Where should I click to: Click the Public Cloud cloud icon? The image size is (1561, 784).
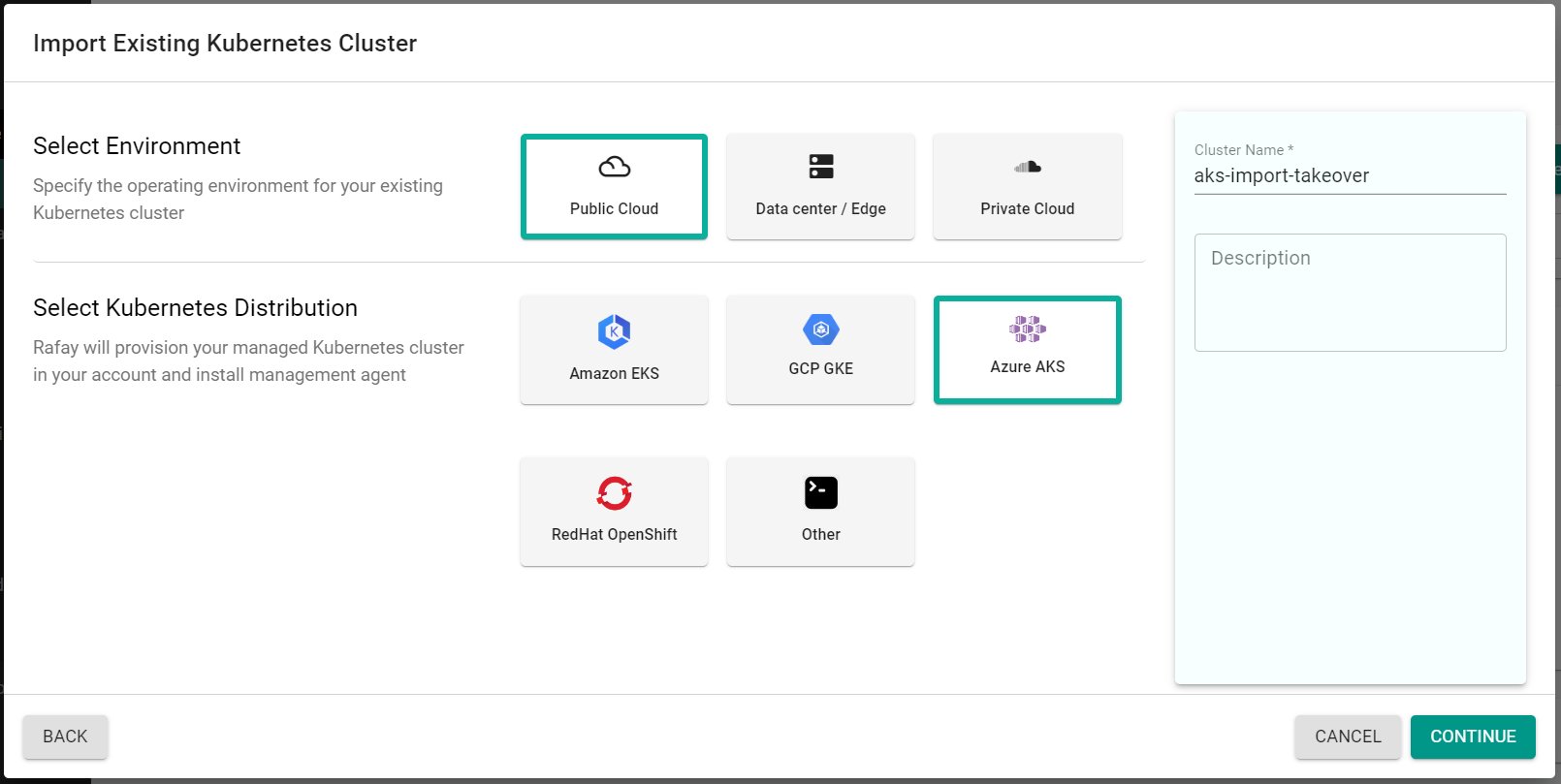tap(614, 167)
